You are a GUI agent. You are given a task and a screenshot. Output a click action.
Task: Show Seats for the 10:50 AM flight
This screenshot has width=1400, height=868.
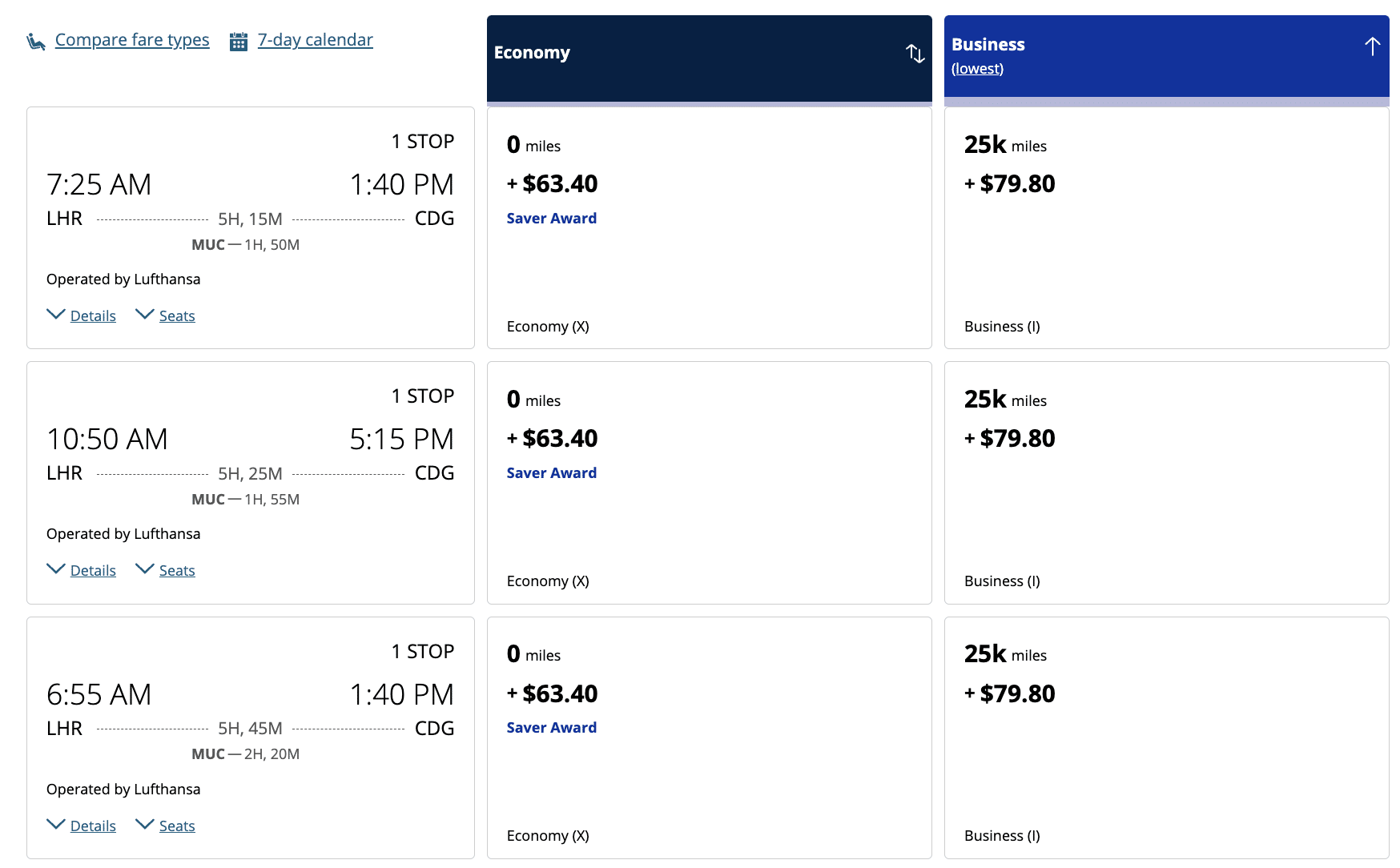176,571
